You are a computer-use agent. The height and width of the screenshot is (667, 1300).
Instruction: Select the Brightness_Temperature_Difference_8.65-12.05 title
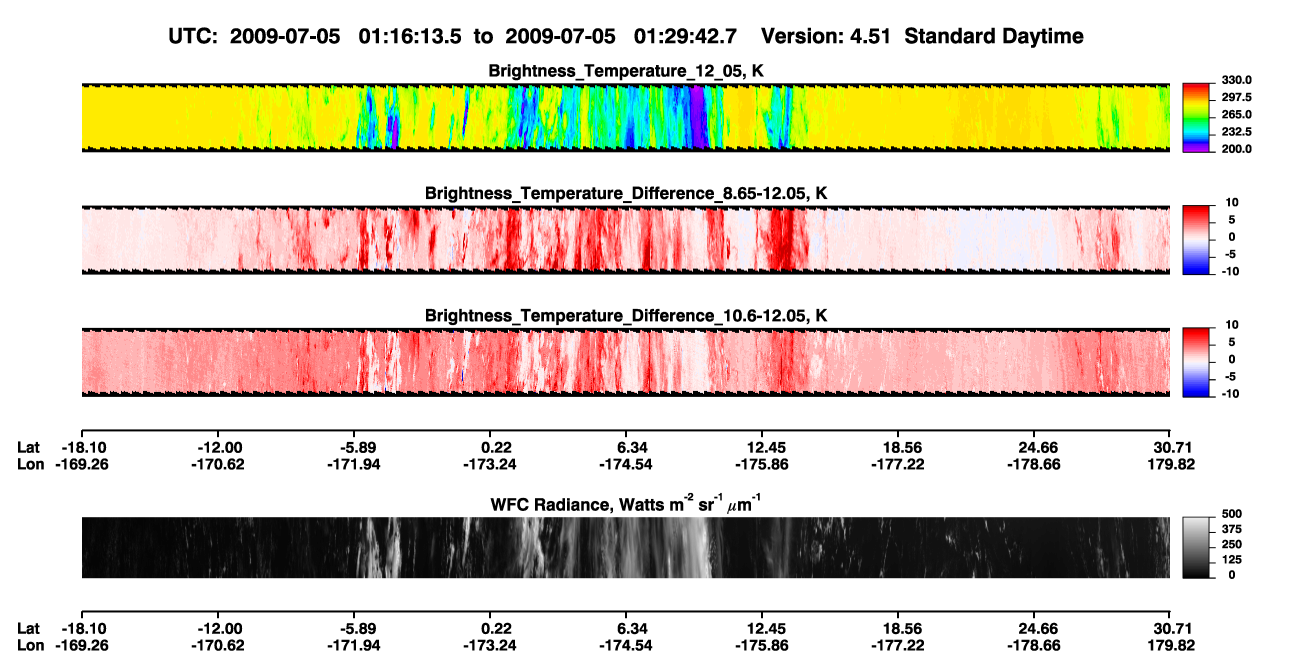pos(626,193)
